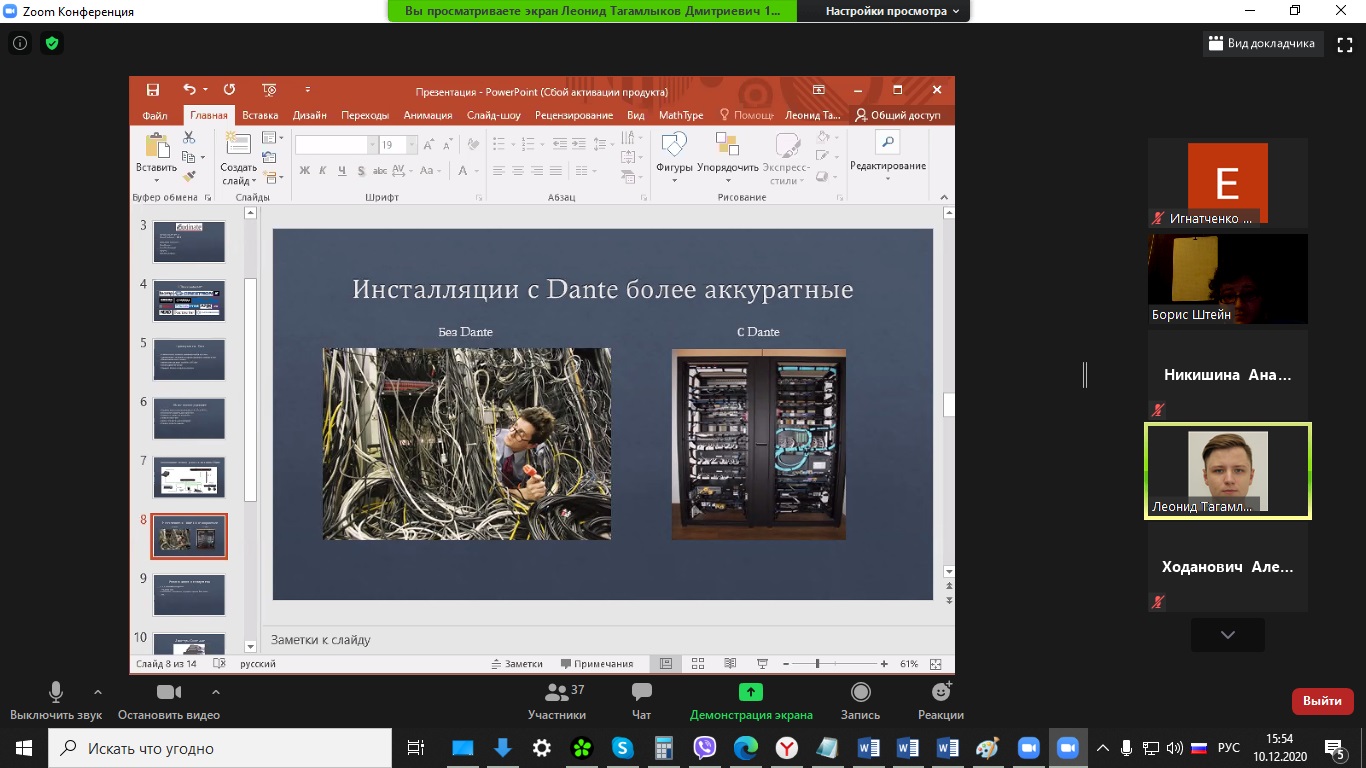Toggle text shadow (S) formatting
Screen dimensions: 1366x768
pos(362,171)
